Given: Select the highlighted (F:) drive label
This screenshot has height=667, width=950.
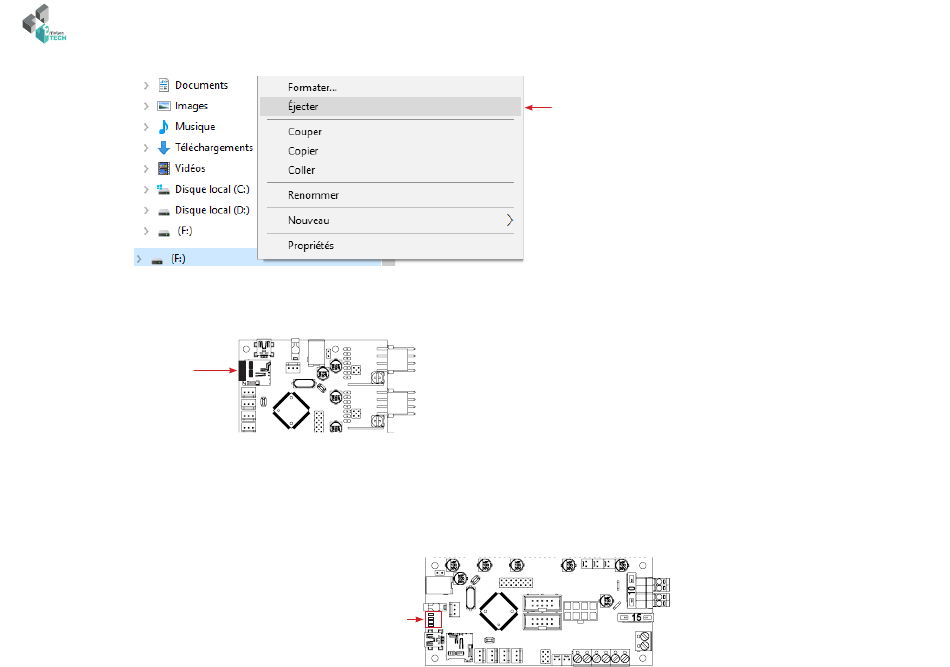Looking at the screenshot, I should pos(178,259).
